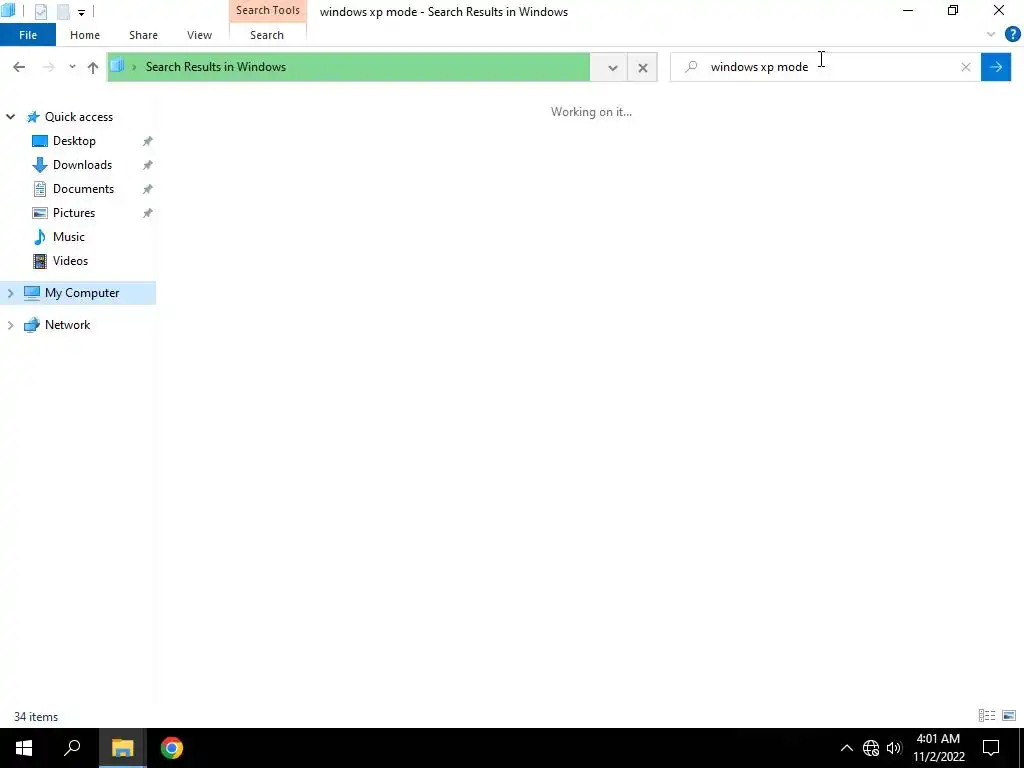Open the volume tray icon
1024x768 pixels.
tap(894, 748)
